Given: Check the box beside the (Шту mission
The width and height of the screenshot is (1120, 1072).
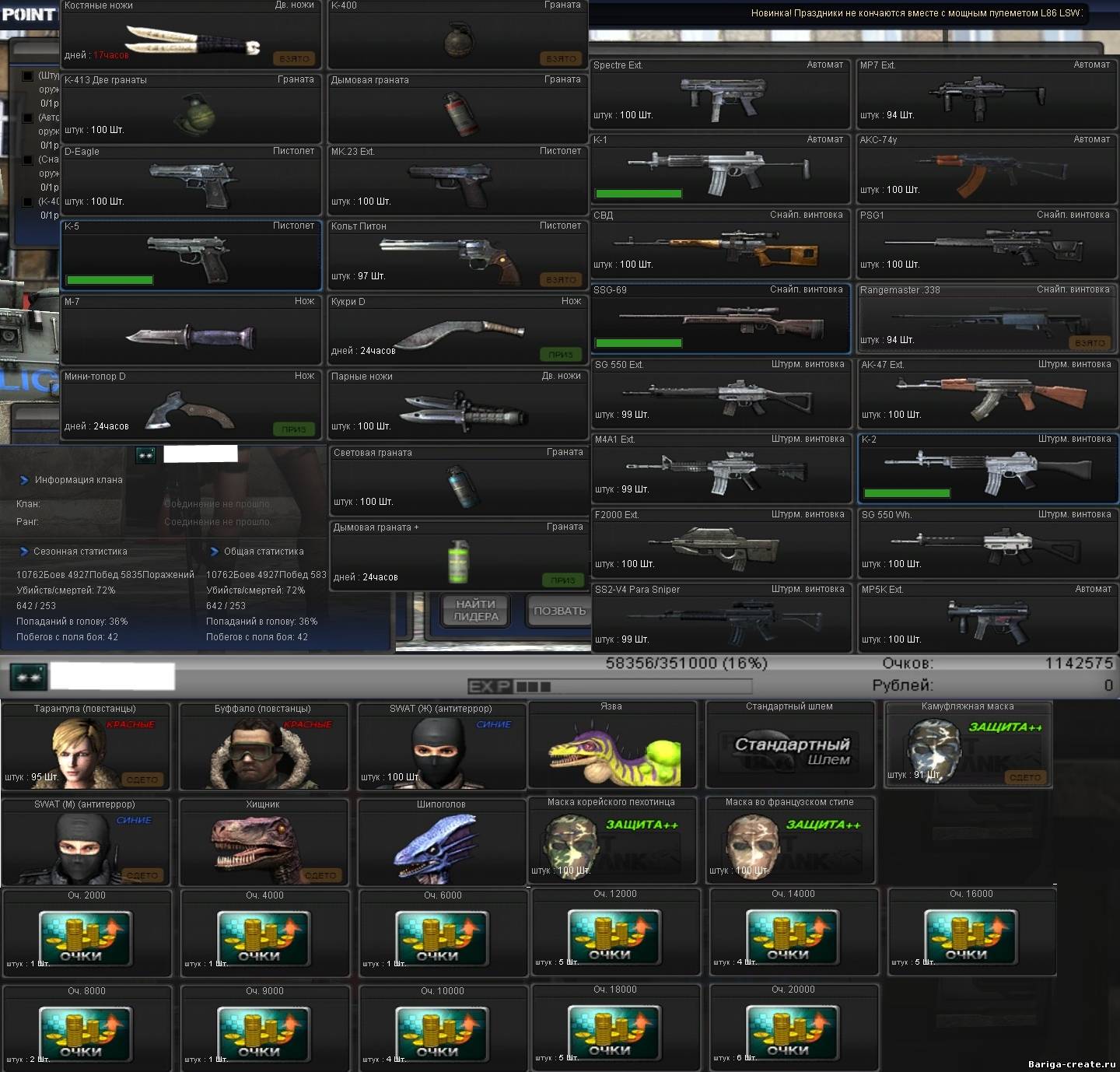Looking at the screenshot, I should click(x=28, y=76).
